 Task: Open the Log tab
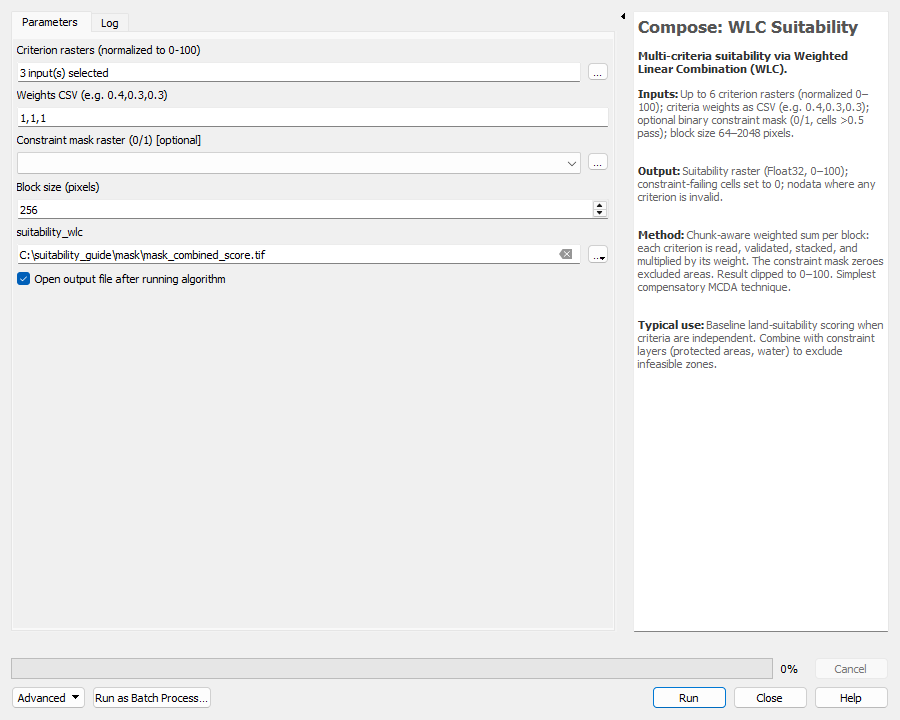[110, 23]
